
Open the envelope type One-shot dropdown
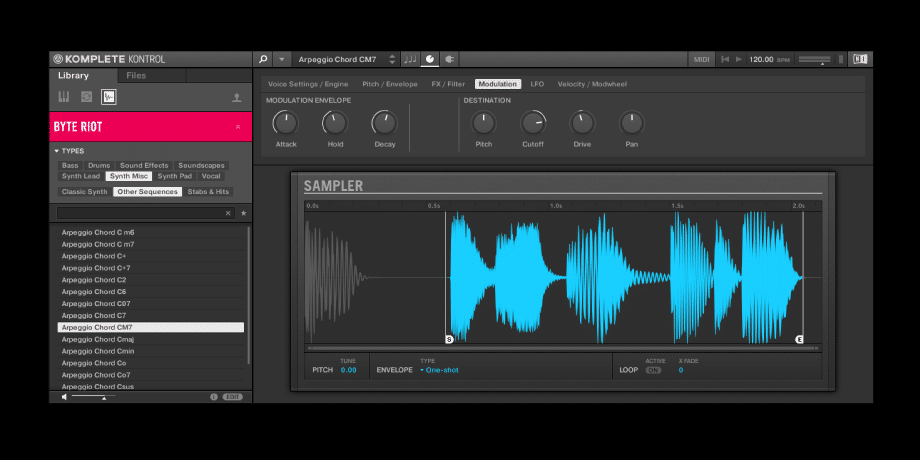click(439, 370)
